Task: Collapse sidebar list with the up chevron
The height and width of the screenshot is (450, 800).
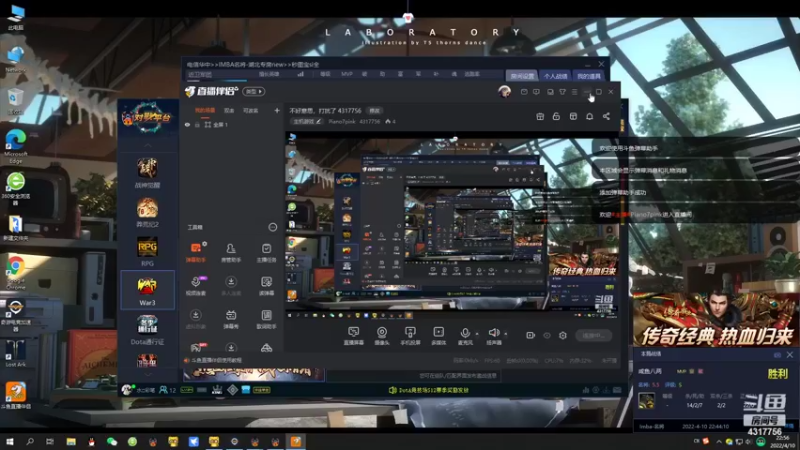Action: pyautogui.click(x=147, y=145)
